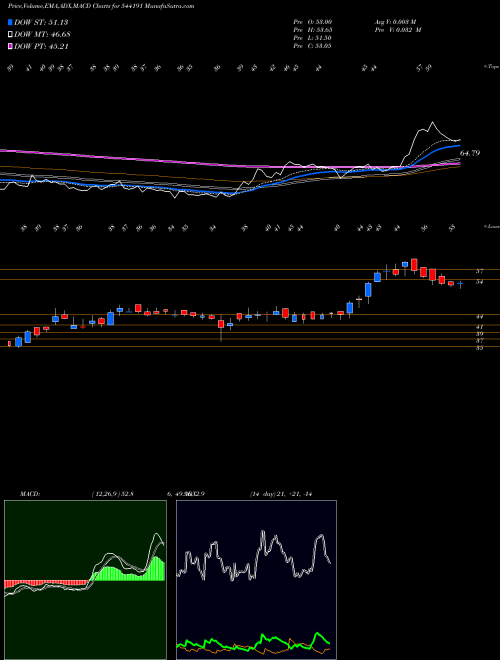Click the 64.79 EMA price label

470,153
